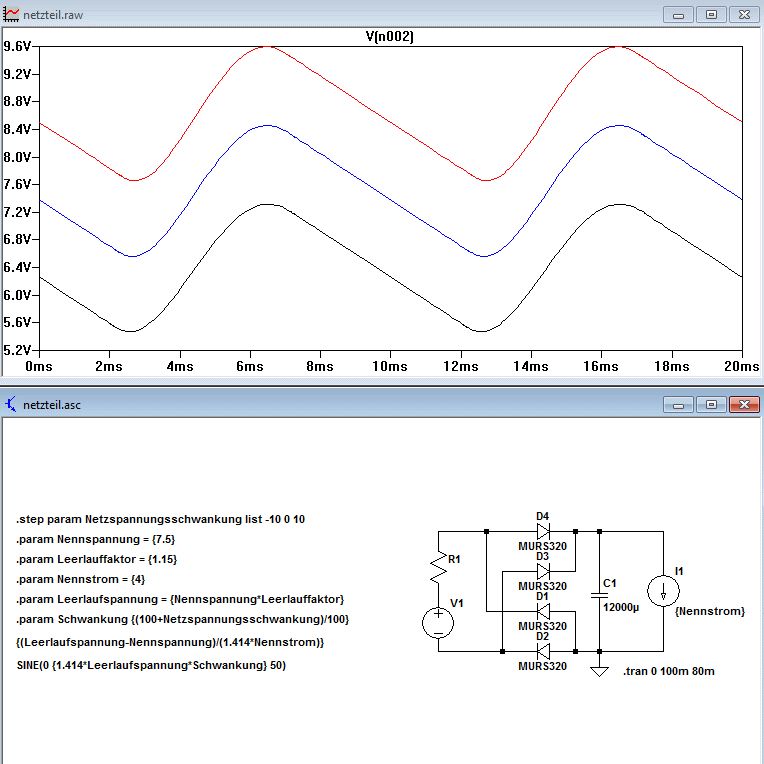Click the SINE source value text
The width and height of the screenshot is (764, 764).
coord(151,665)
